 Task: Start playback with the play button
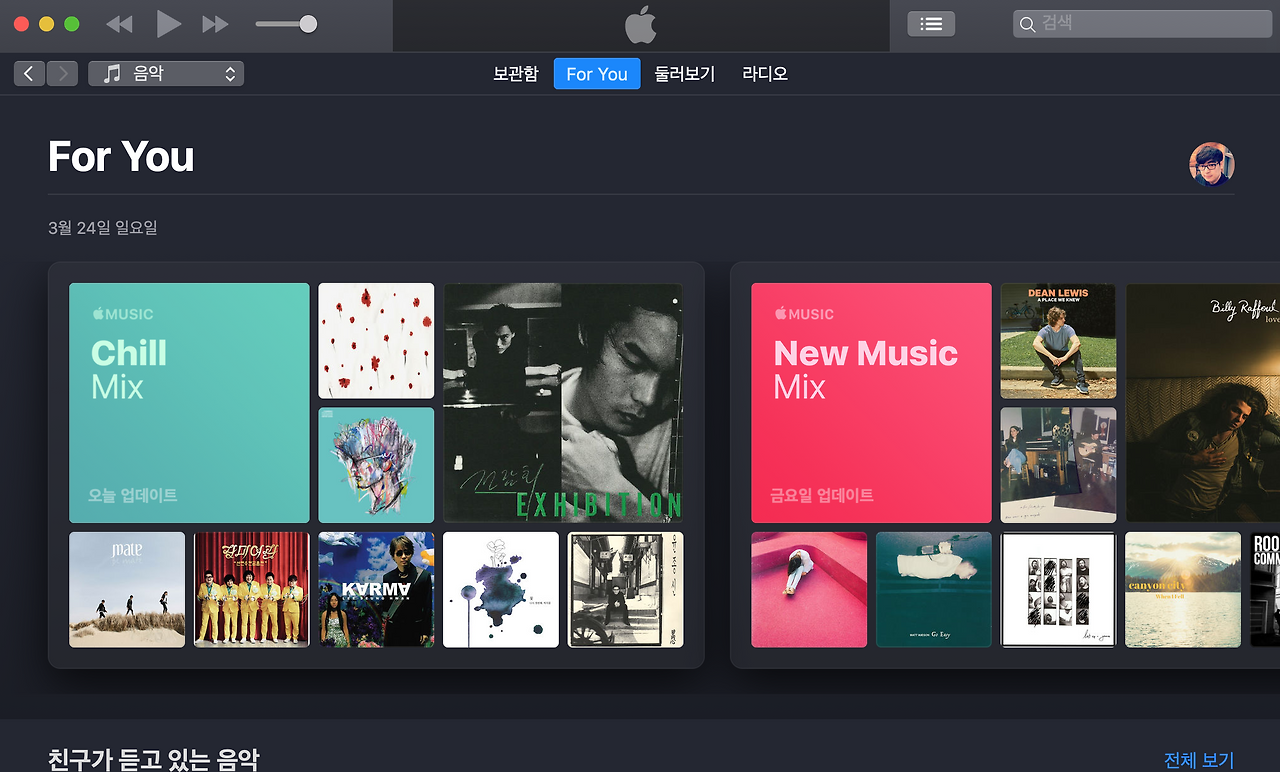pos(169,23)
